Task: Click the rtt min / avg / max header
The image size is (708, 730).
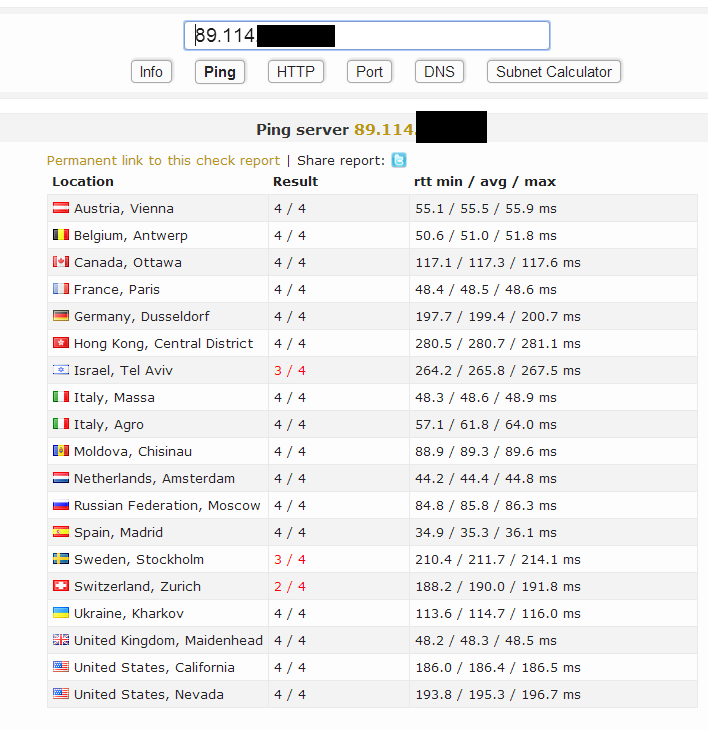Action: (x=485, y=182)
